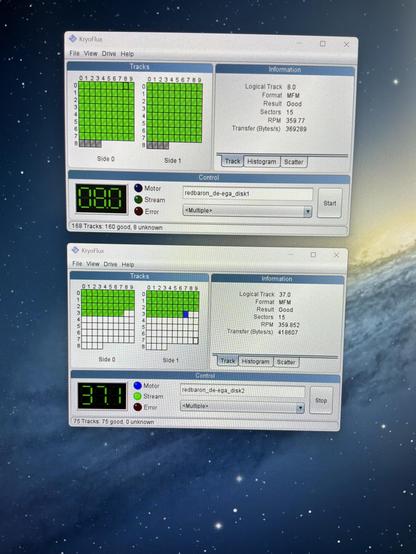The width and height of the screenshot is (416, 554).
Task: Click KryoFlux logo icon in top title bar
Action: coord(72,39)
